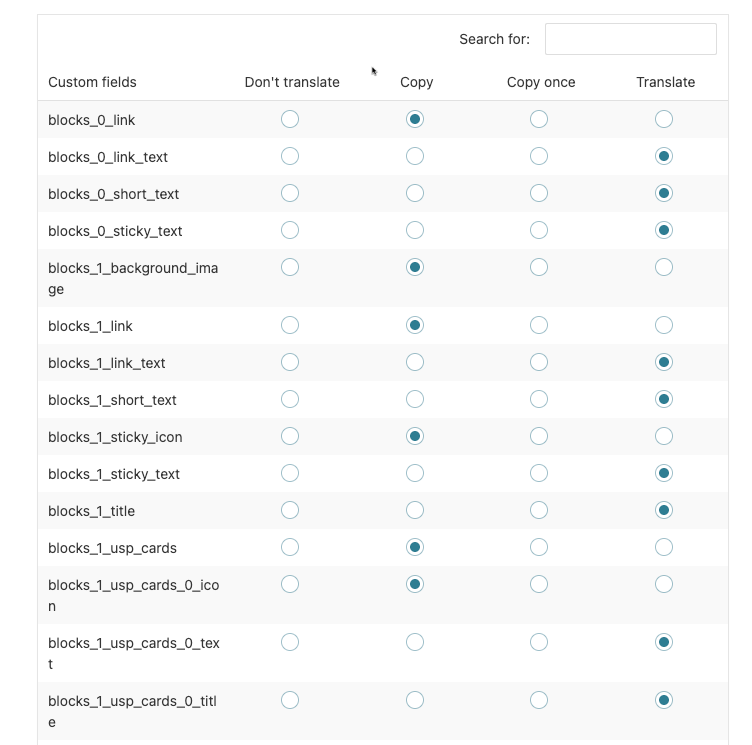
Task: Select Copy once for blocks_0_link
Action: point(539,119)
